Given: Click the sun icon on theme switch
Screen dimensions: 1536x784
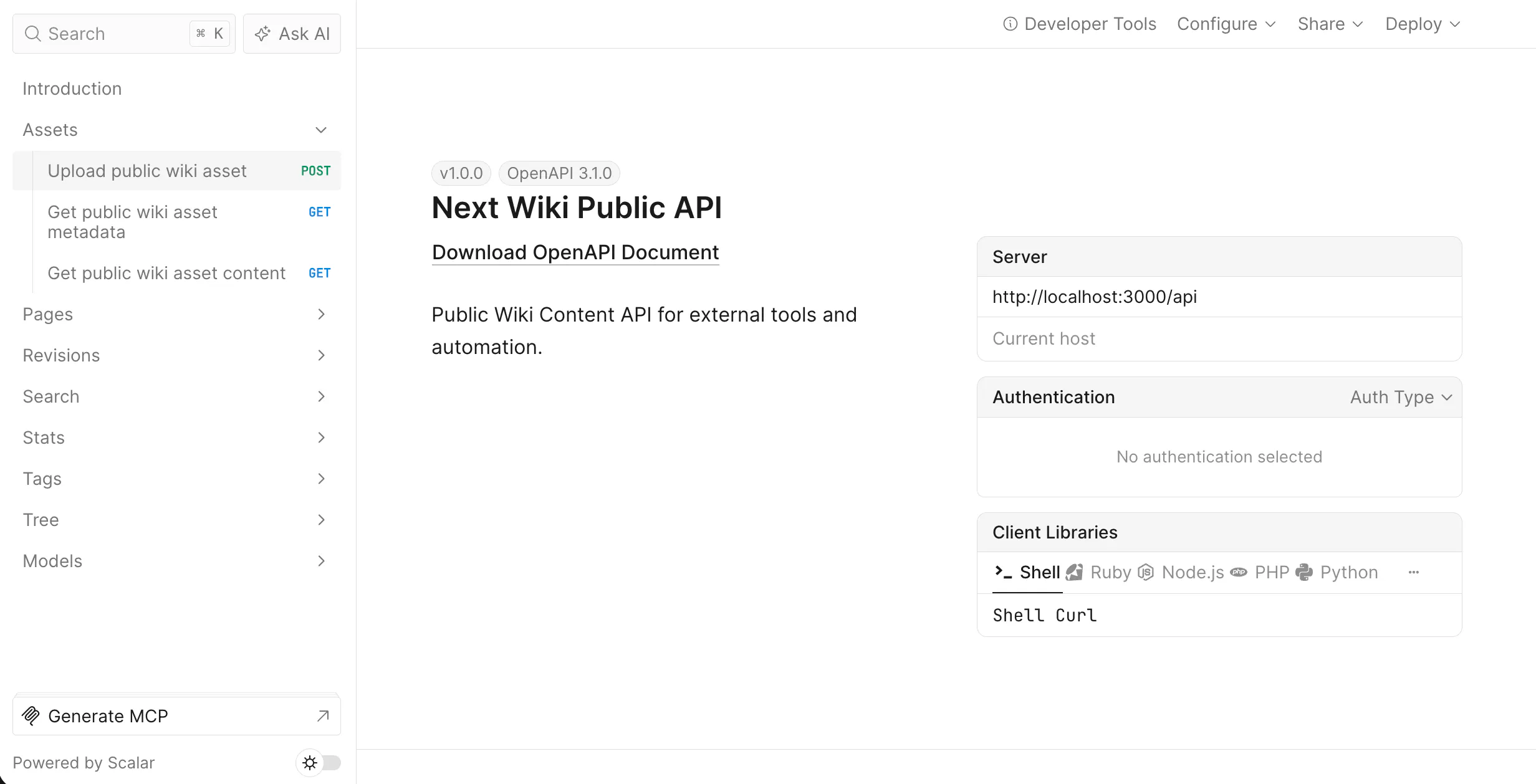Looking at the screenshot, I should pos(310,762).
